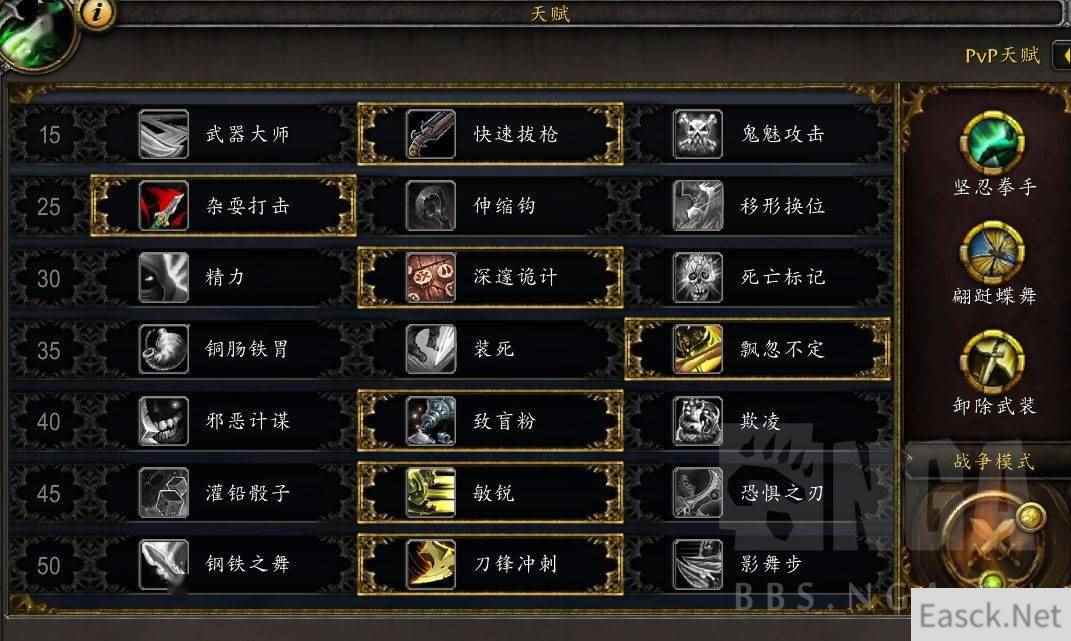Open the 卸除武装 PvP talent slot
1071x641 pixels.
(992, 362)
